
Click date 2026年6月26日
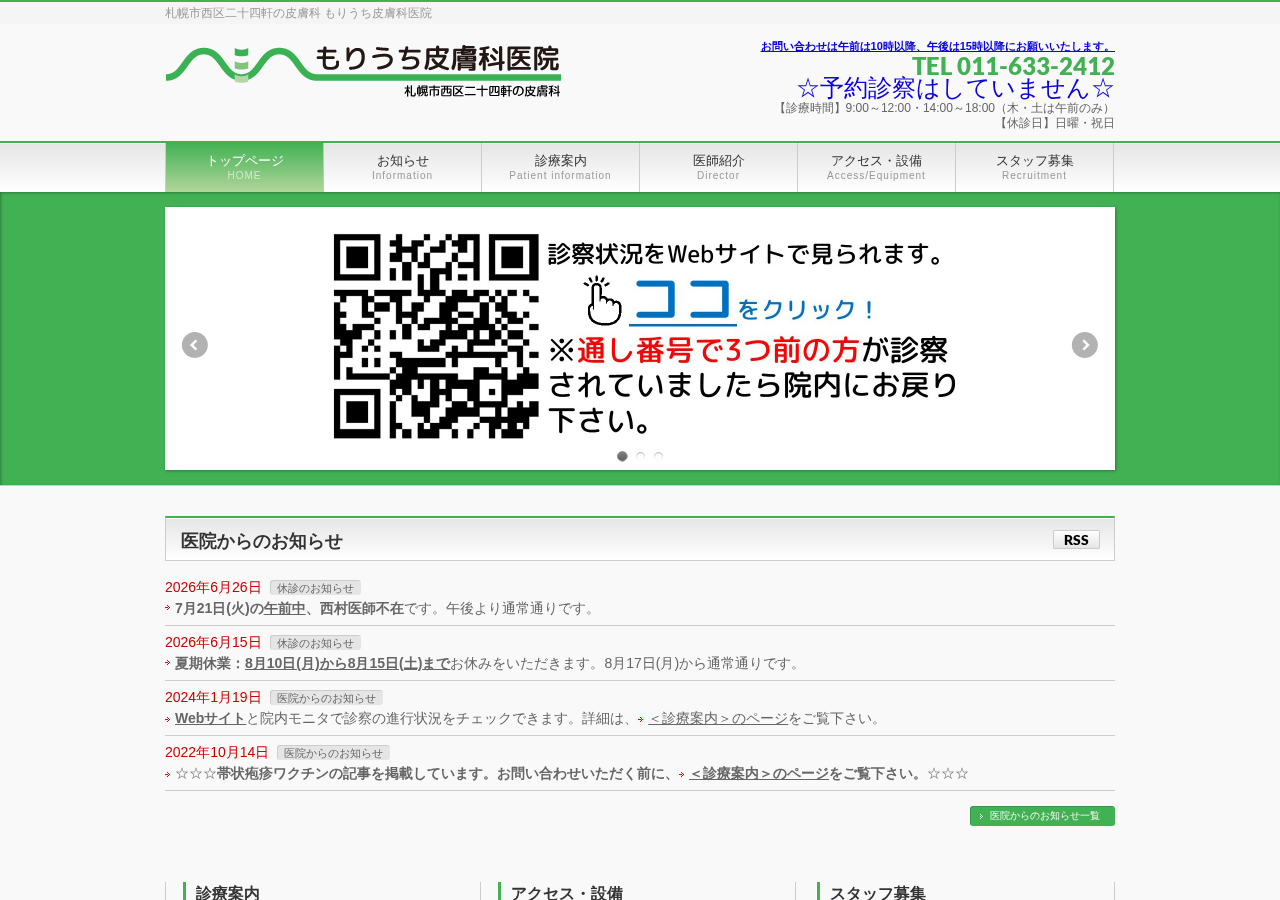[213, 588]
